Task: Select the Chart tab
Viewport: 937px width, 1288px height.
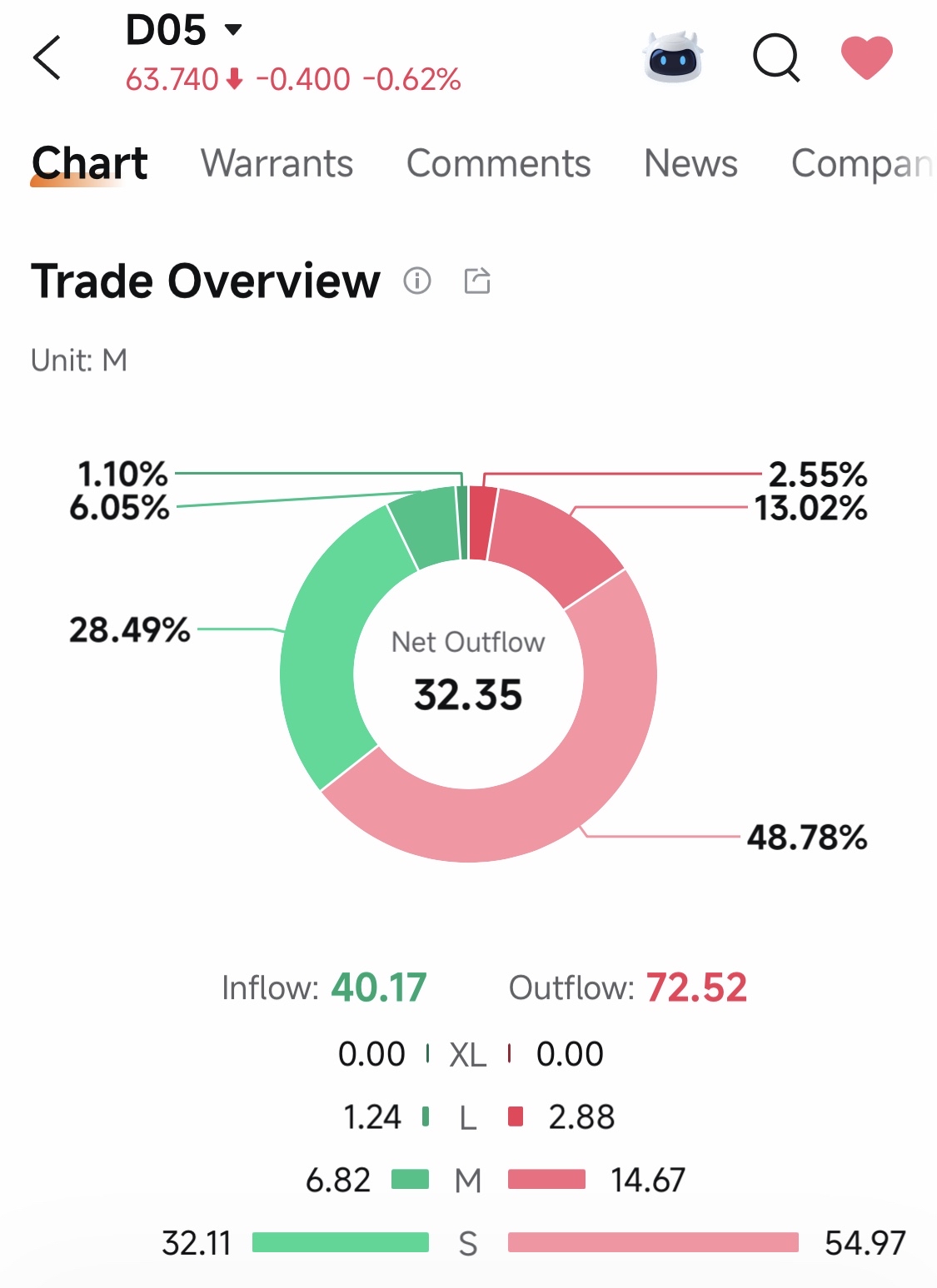Action: click(x=90, y=163)
